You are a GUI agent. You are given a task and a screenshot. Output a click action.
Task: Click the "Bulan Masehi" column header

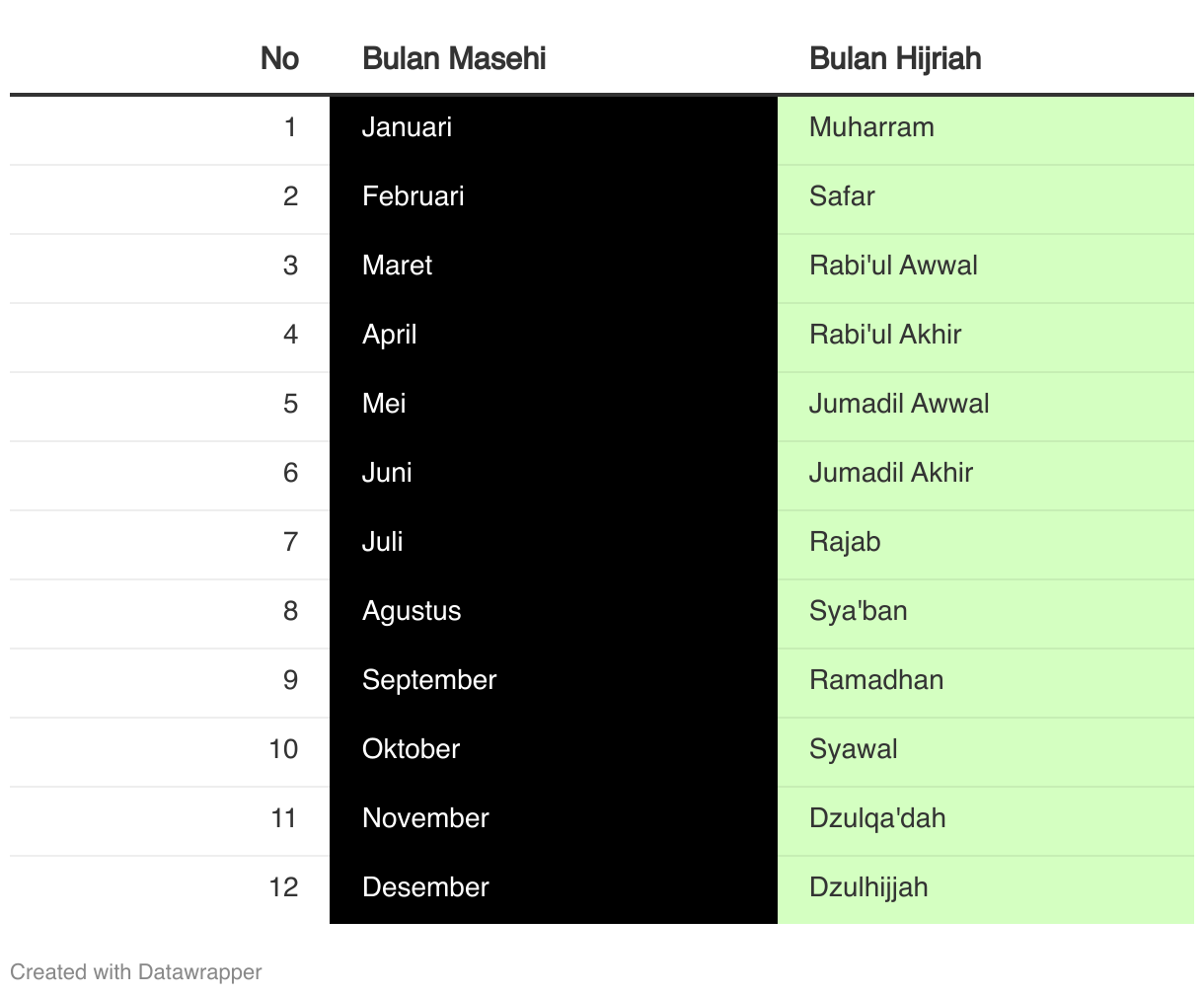pos(454,59)
